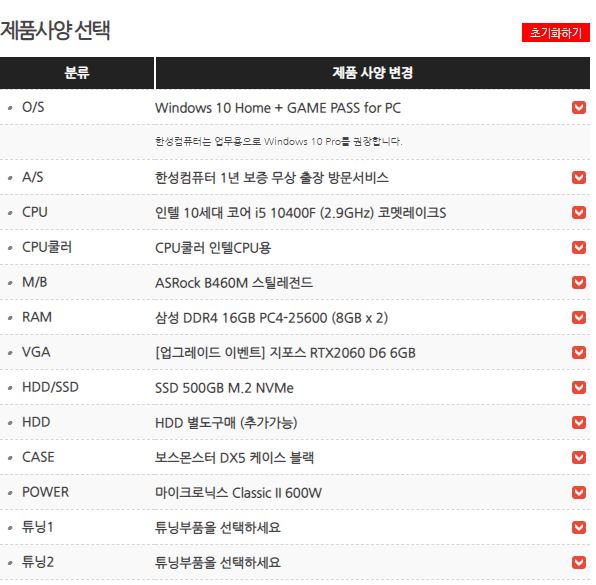The height and width of the screenshot is (585, 596).
Task: Expand the A/S row dropdown arrow
Action: point(579,177)
